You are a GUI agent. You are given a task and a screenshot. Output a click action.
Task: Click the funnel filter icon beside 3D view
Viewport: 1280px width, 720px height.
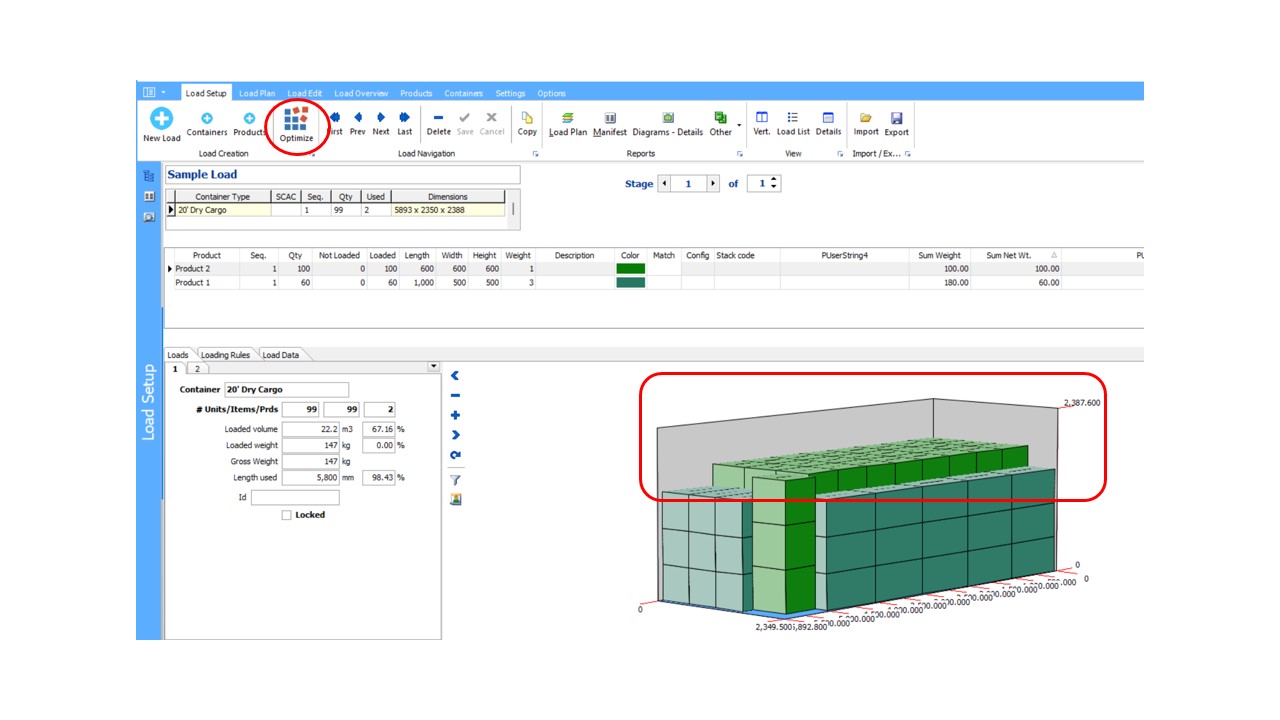[455, 480]
